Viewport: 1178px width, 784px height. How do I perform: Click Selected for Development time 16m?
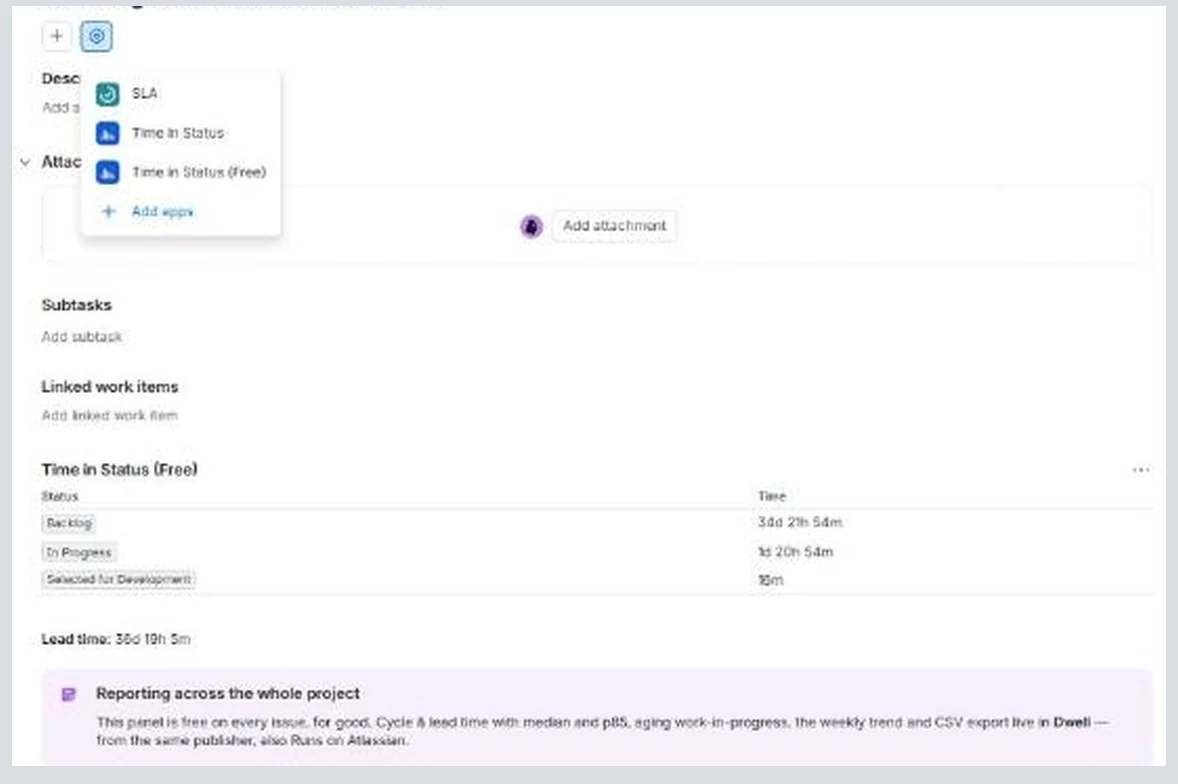point(771,580)
